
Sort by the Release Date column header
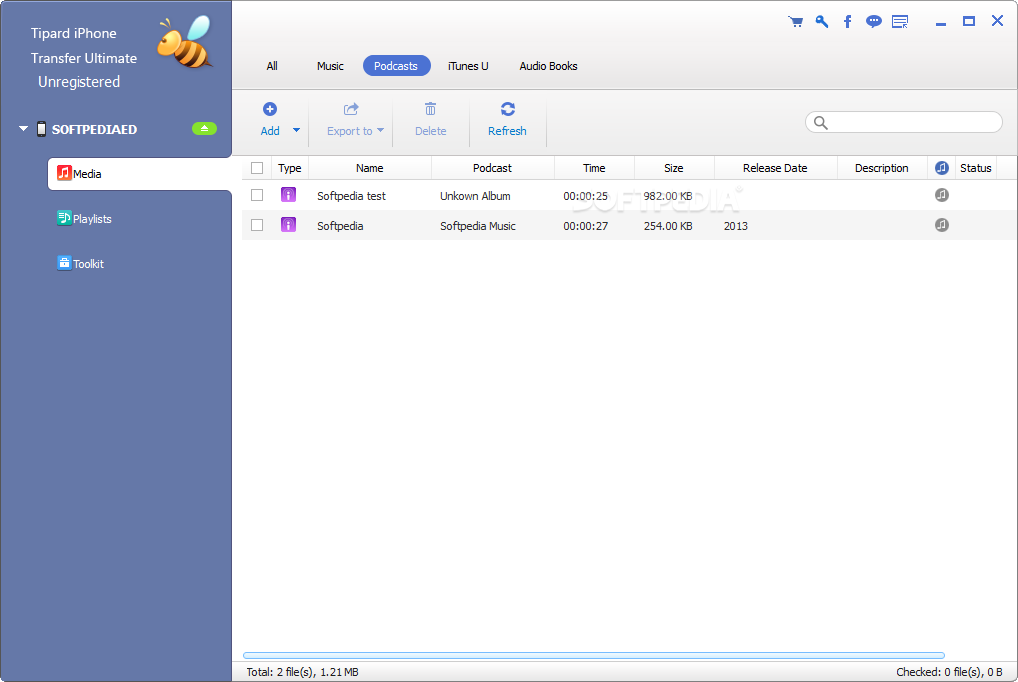click(775, 168)
